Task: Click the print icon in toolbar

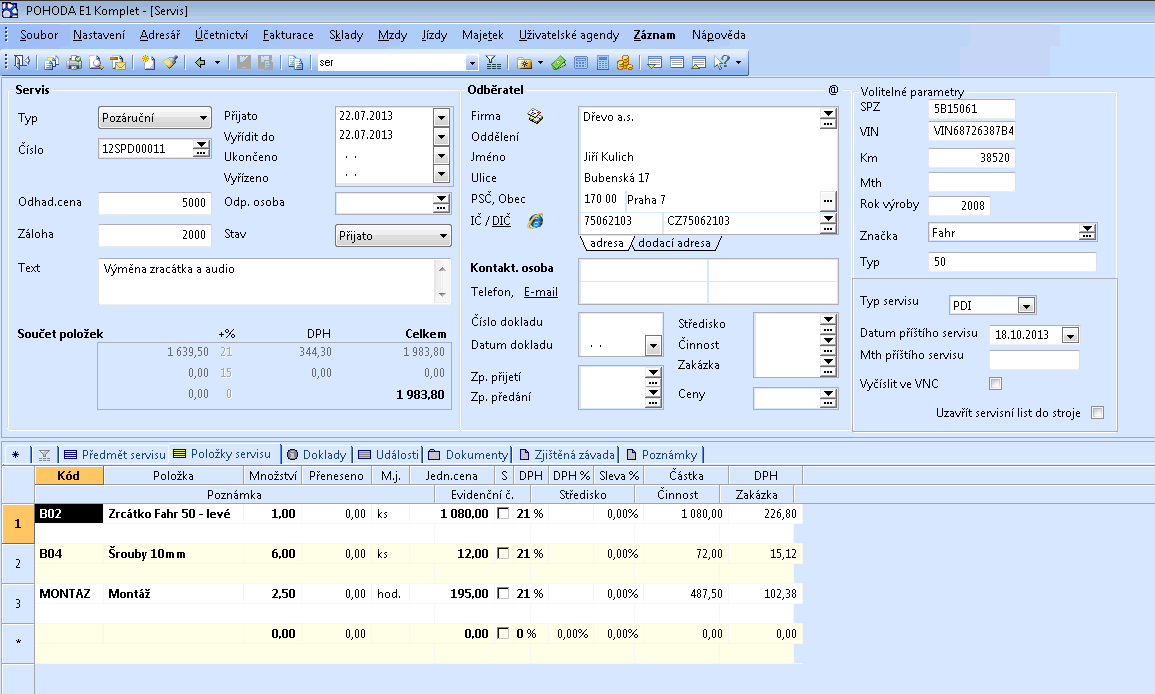Action: coord(74,63)
